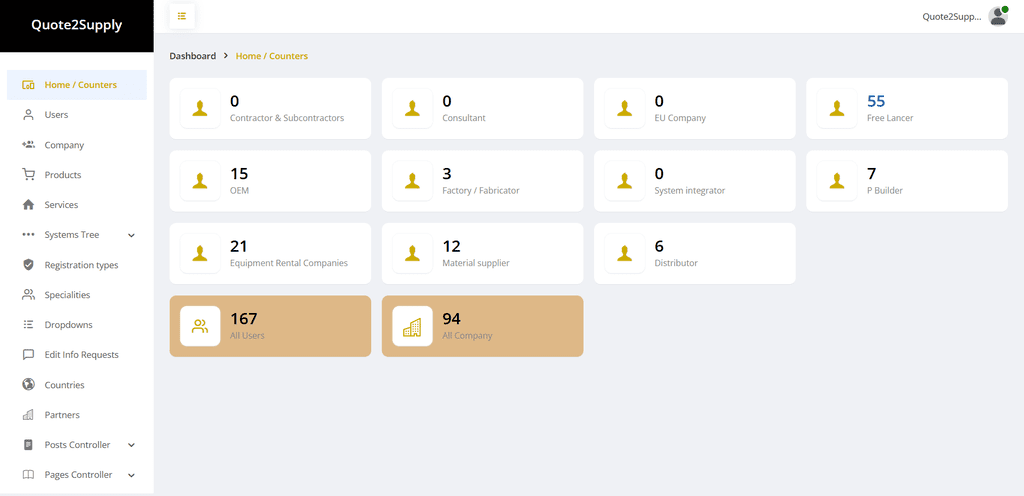
Task: Click the Contractor & Subcontractors card icon
Action: point(200,108)
